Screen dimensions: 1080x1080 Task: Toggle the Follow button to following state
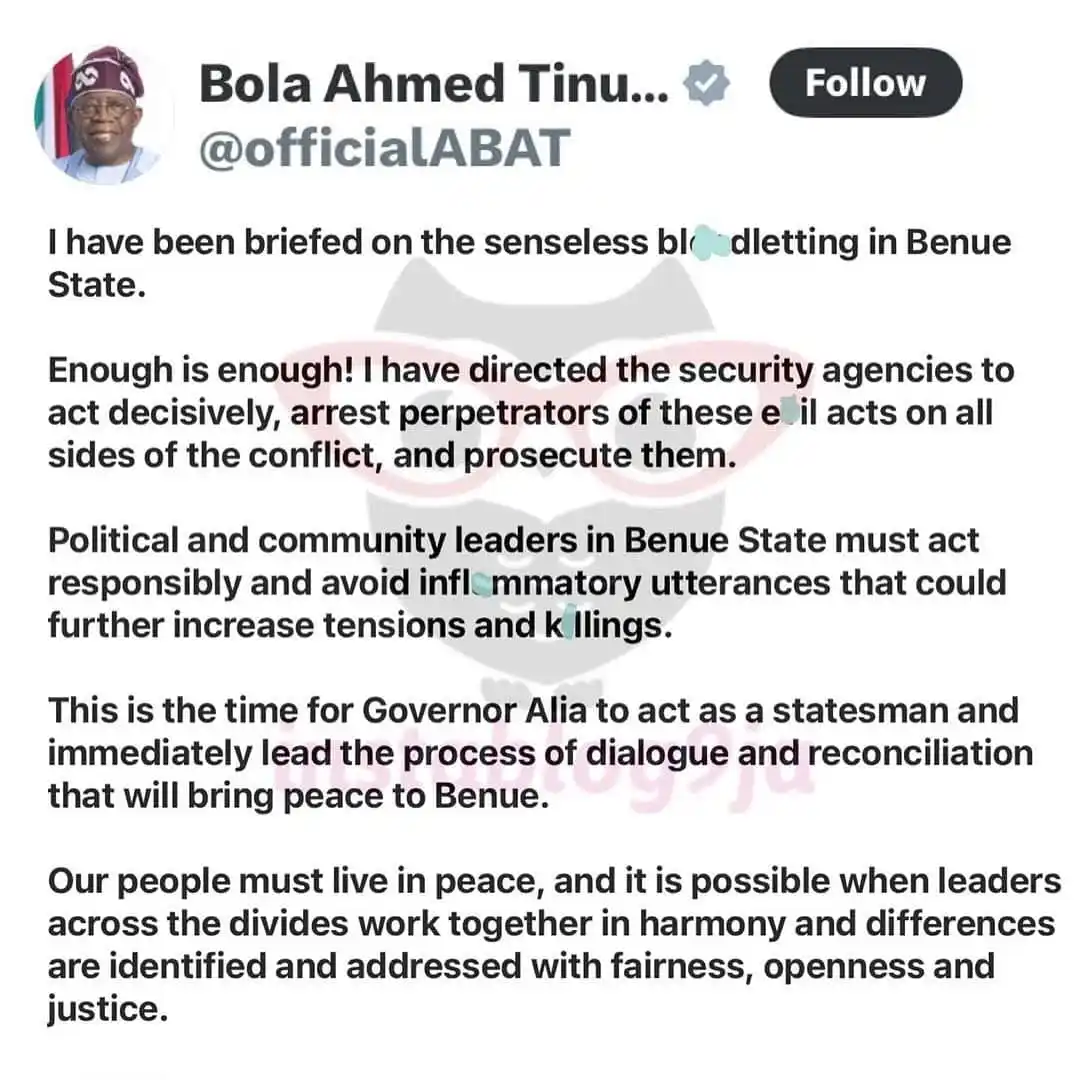click(866, 84)
